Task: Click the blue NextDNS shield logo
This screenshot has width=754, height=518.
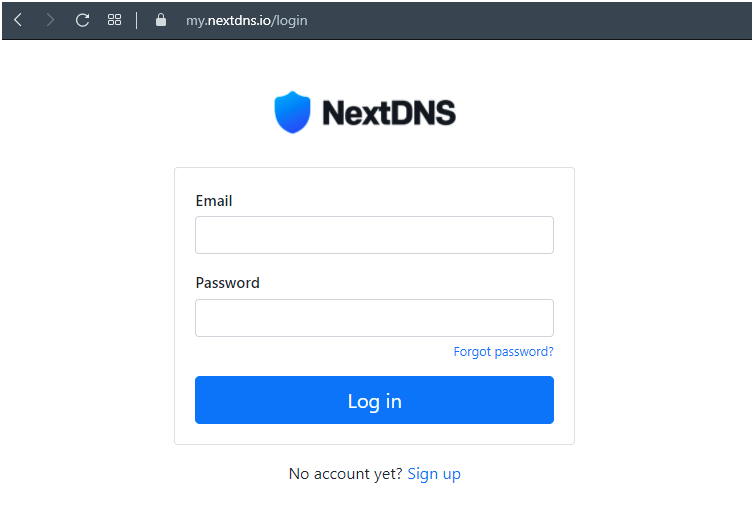Action: click(293, 112)
